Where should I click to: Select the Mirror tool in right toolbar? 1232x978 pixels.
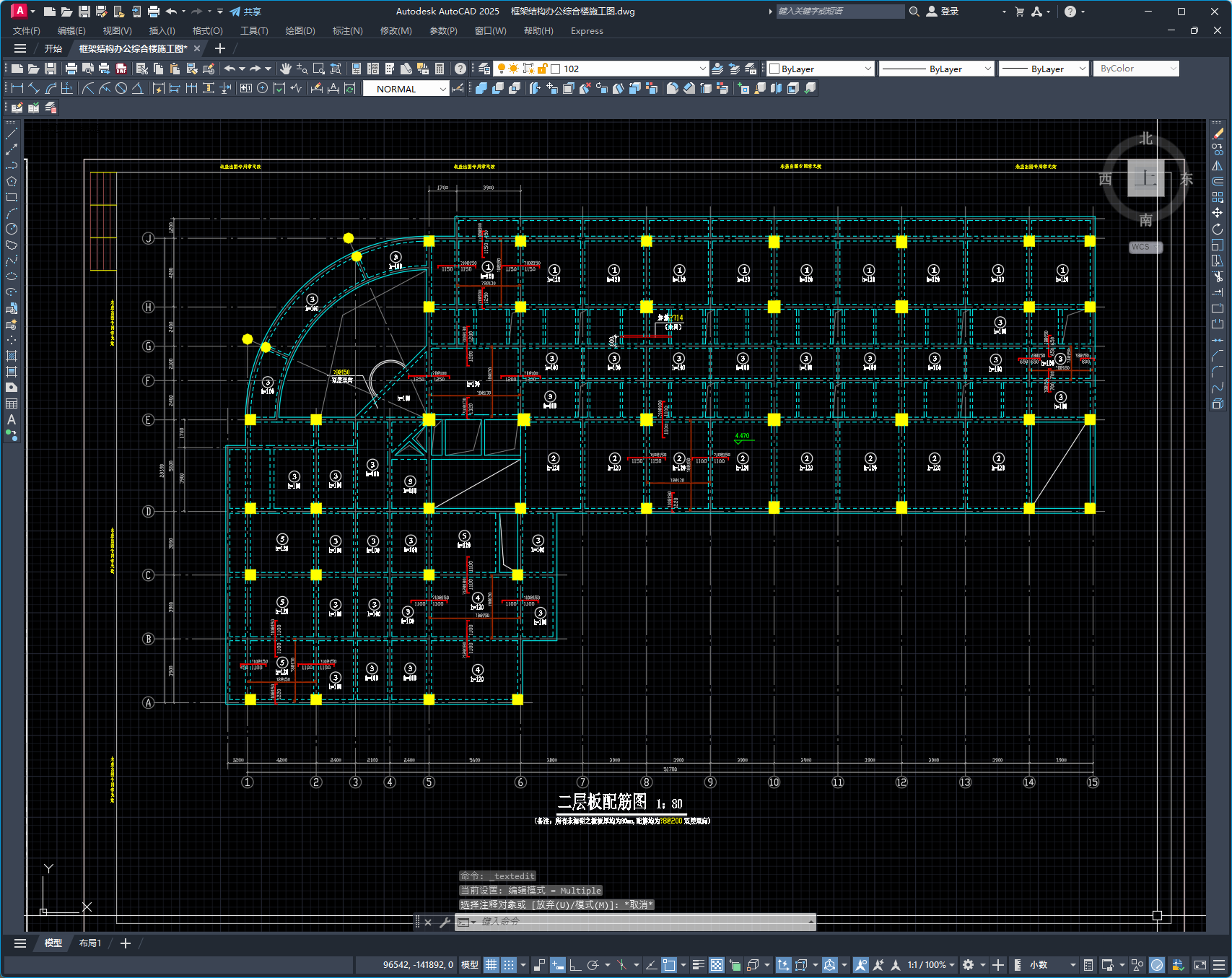coord(1218,165)
